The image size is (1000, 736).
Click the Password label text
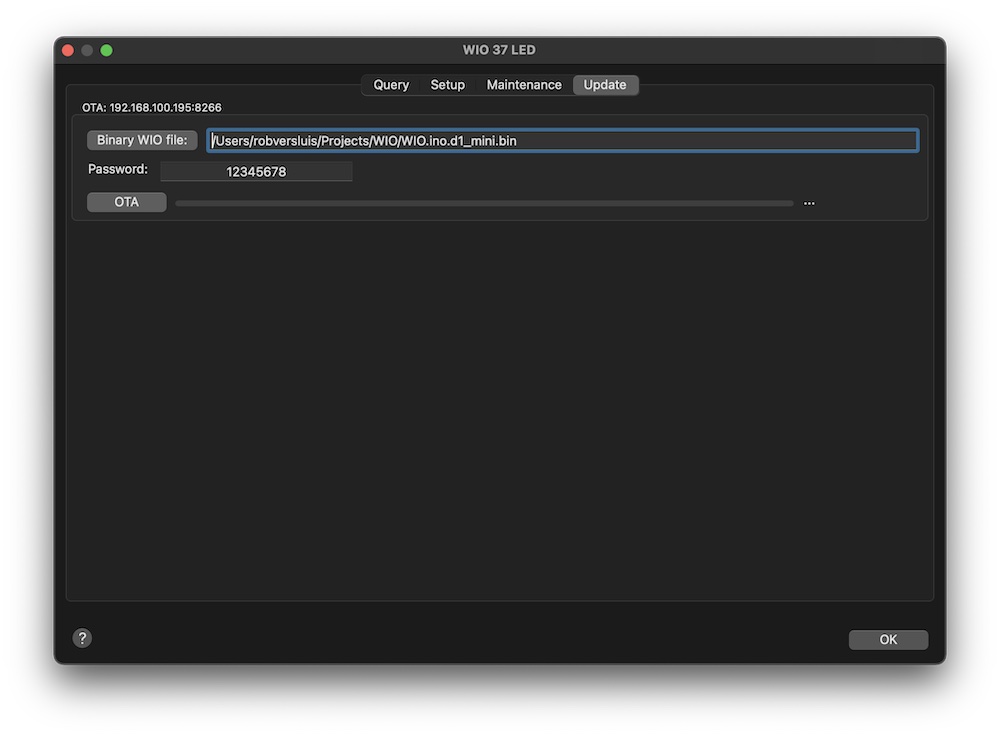[118, 170]
